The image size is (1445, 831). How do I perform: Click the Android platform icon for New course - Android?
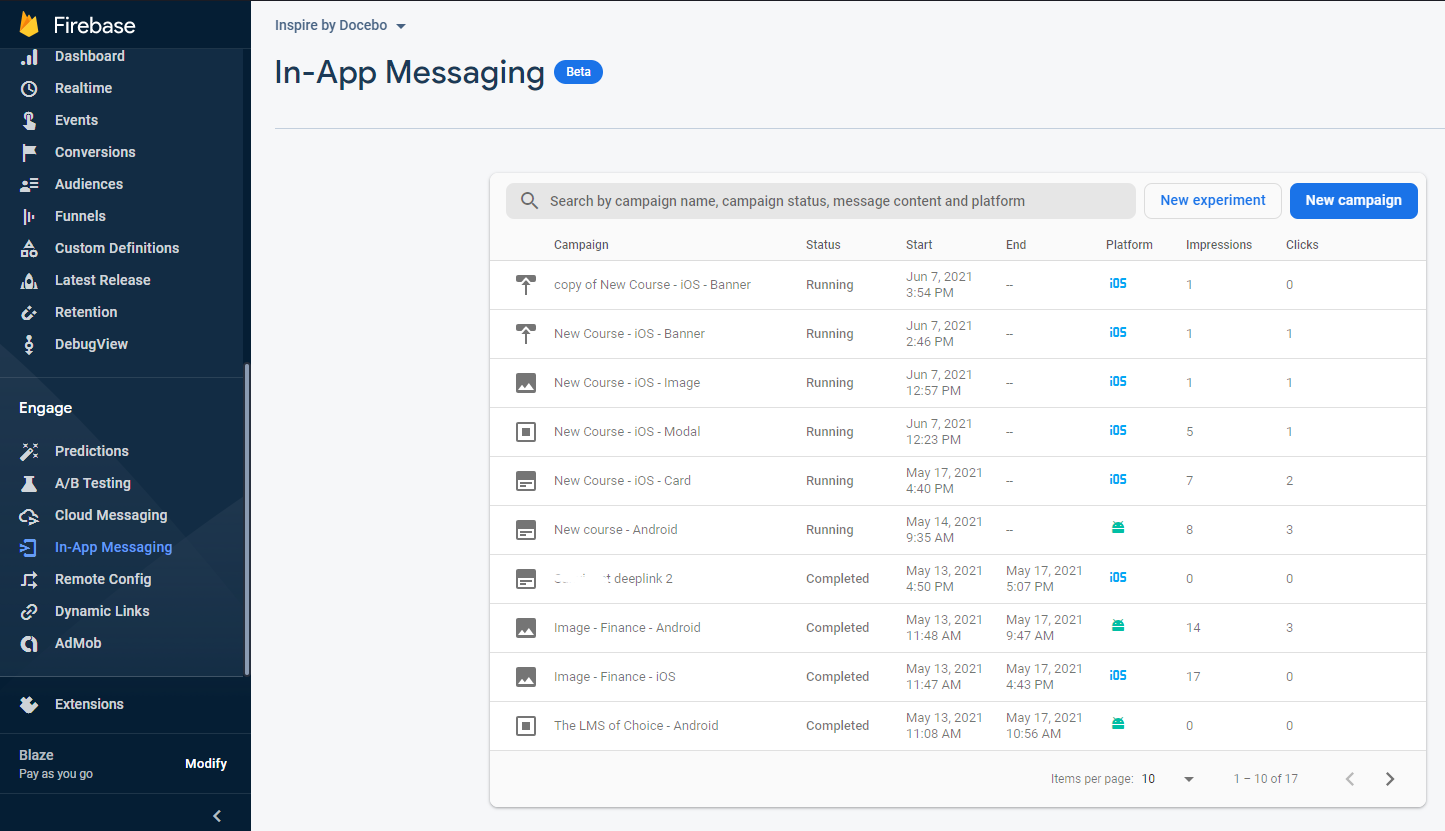click(1118, 527)
